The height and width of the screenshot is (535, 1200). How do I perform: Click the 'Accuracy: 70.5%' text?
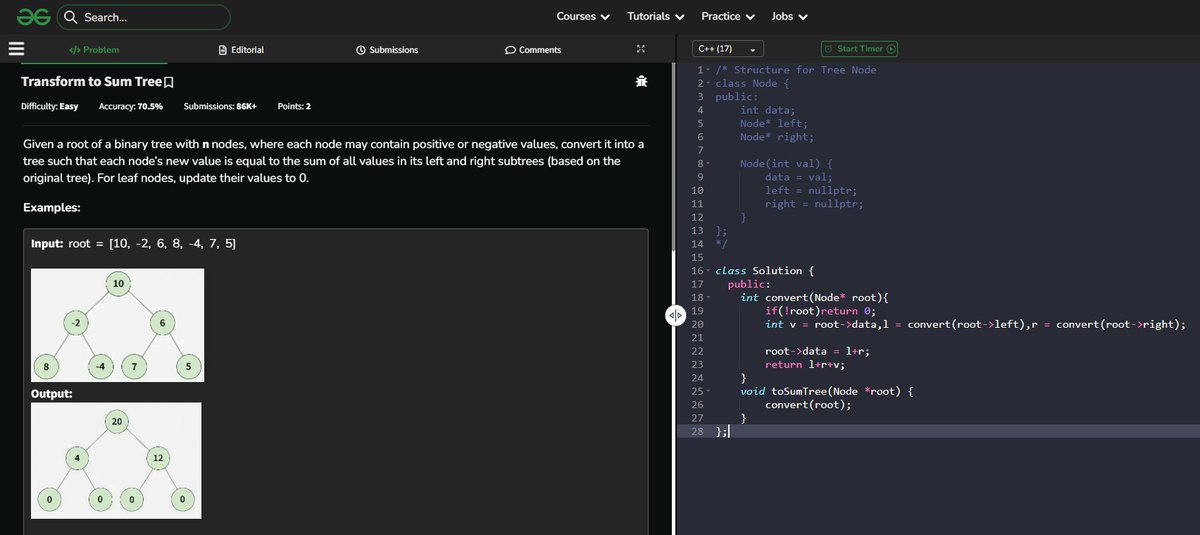tap(131, 106)
